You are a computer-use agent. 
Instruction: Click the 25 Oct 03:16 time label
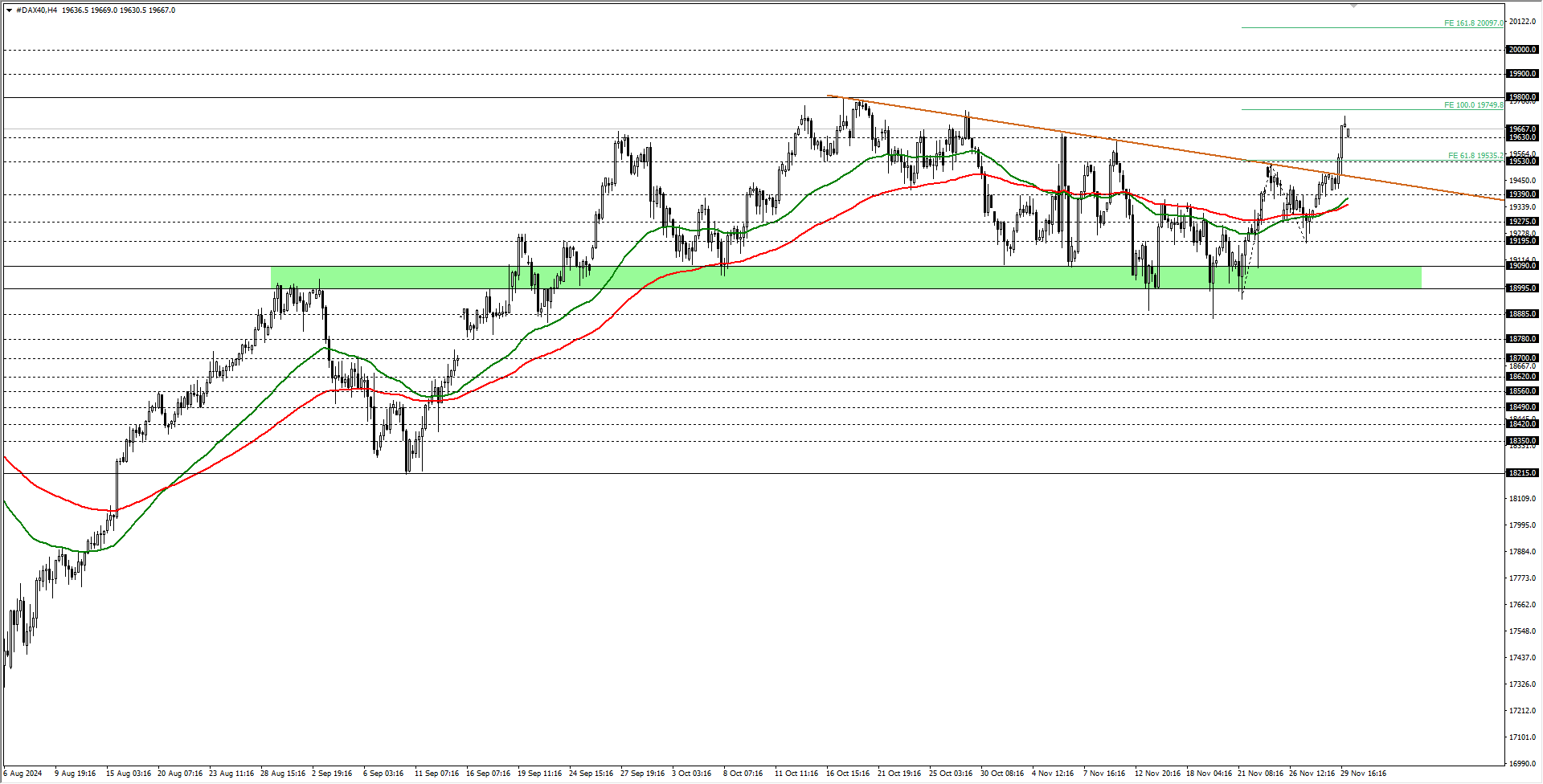pos(951,774)
